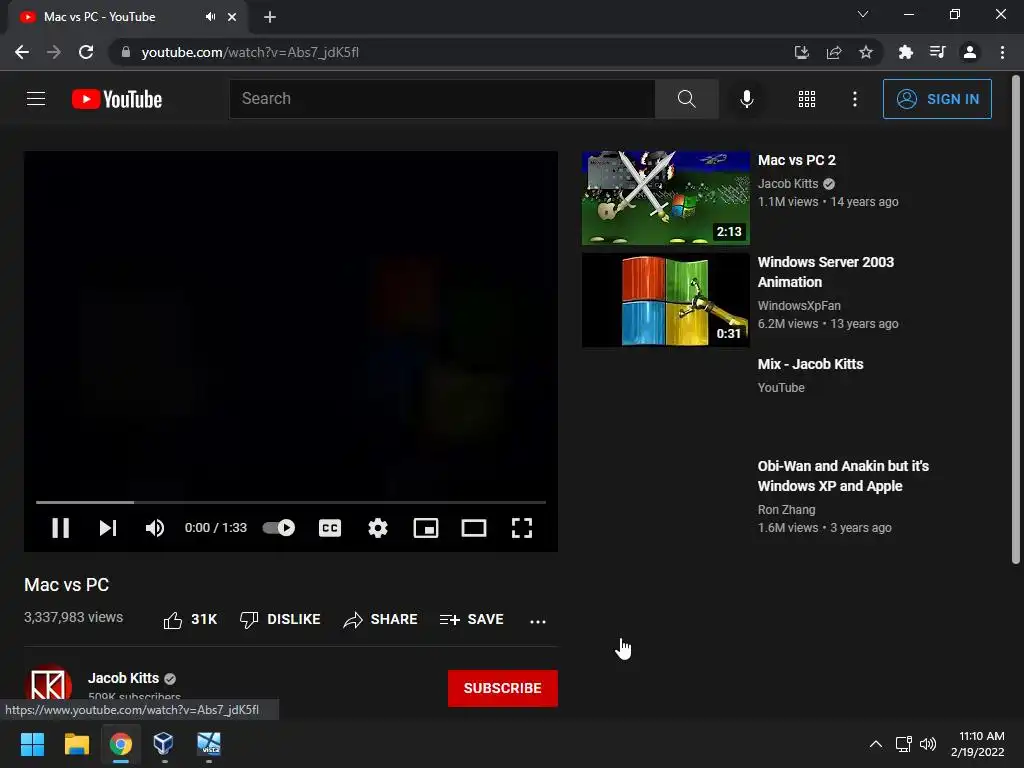Click SIGN IN button

(937, 99)
